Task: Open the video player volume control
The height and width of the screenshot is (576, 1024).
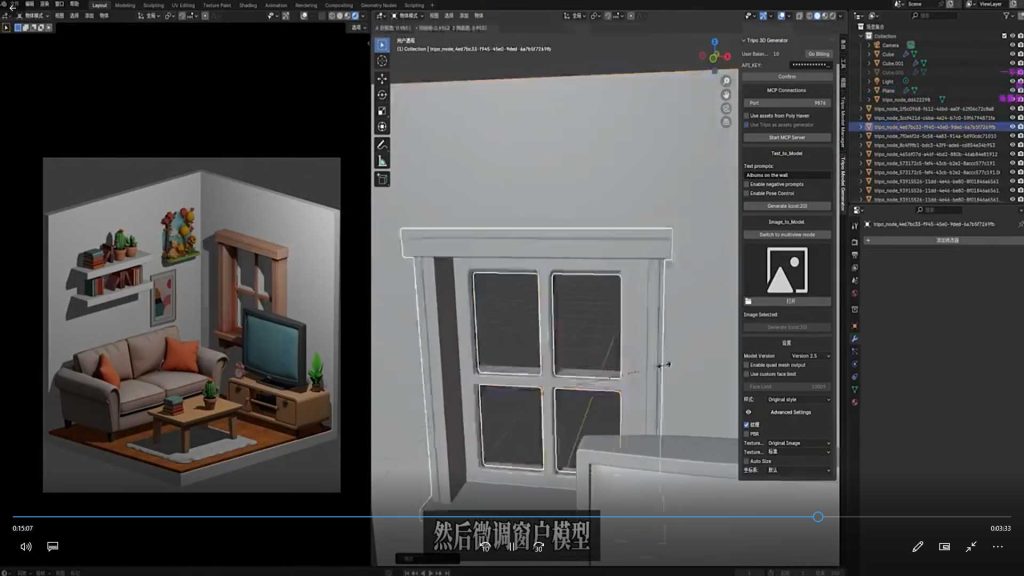Action: (25, 547)
